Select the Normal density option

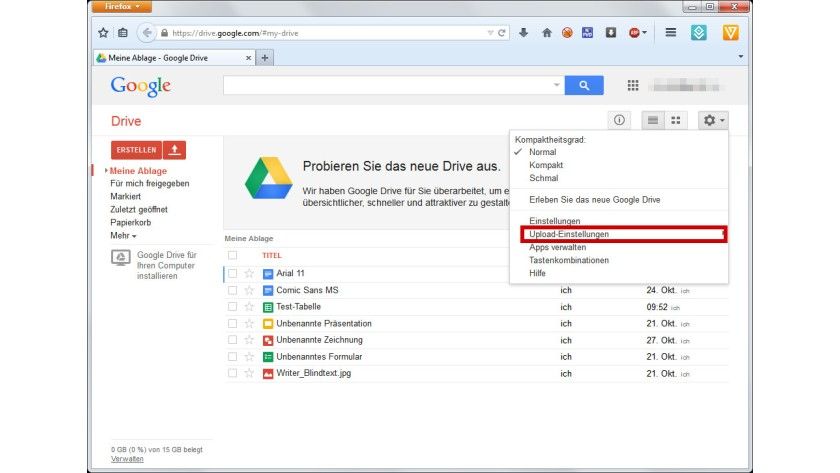click(x=543, y=152)
